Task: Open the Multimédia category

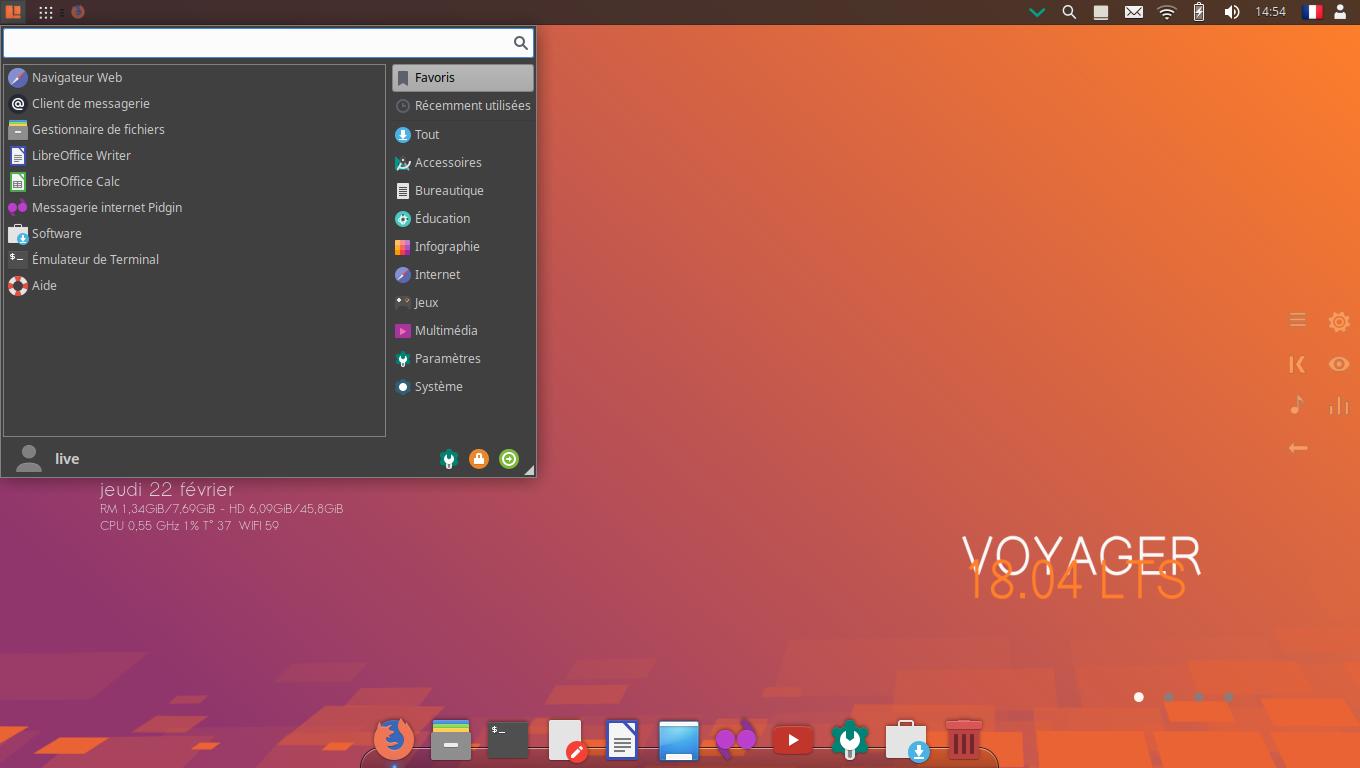Action: (x=462, y=330)
